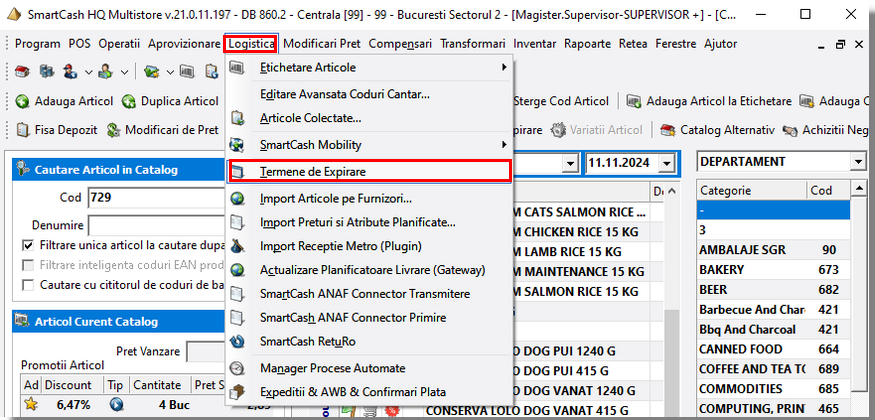The image size is (875, 420).
Task: Enable Cautare cu cititorul de coduri checkbox
Action: [x=28, y=284]
